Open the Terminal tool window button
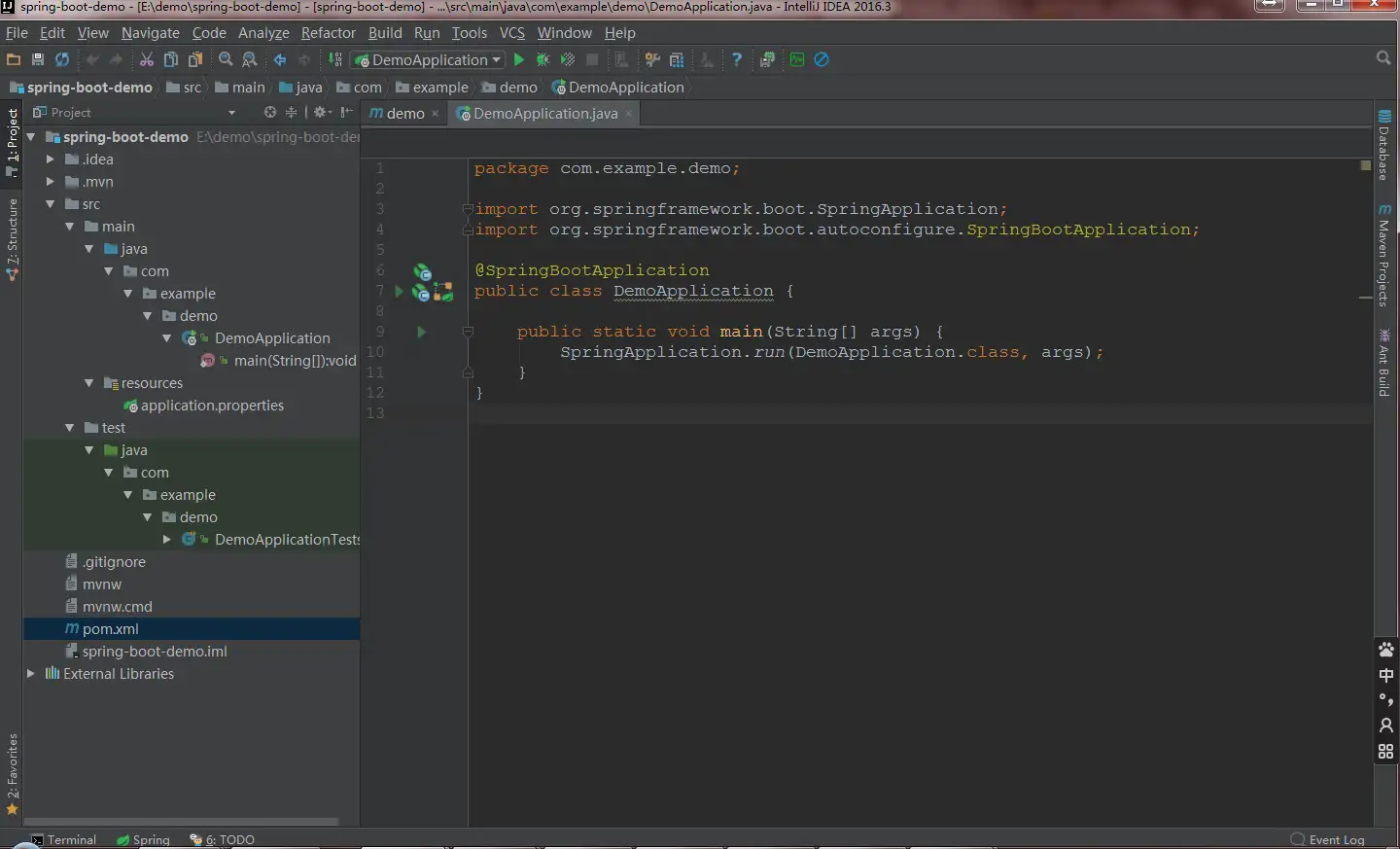The height and width of the screenshot is (849, 1400). pos(64,839)
